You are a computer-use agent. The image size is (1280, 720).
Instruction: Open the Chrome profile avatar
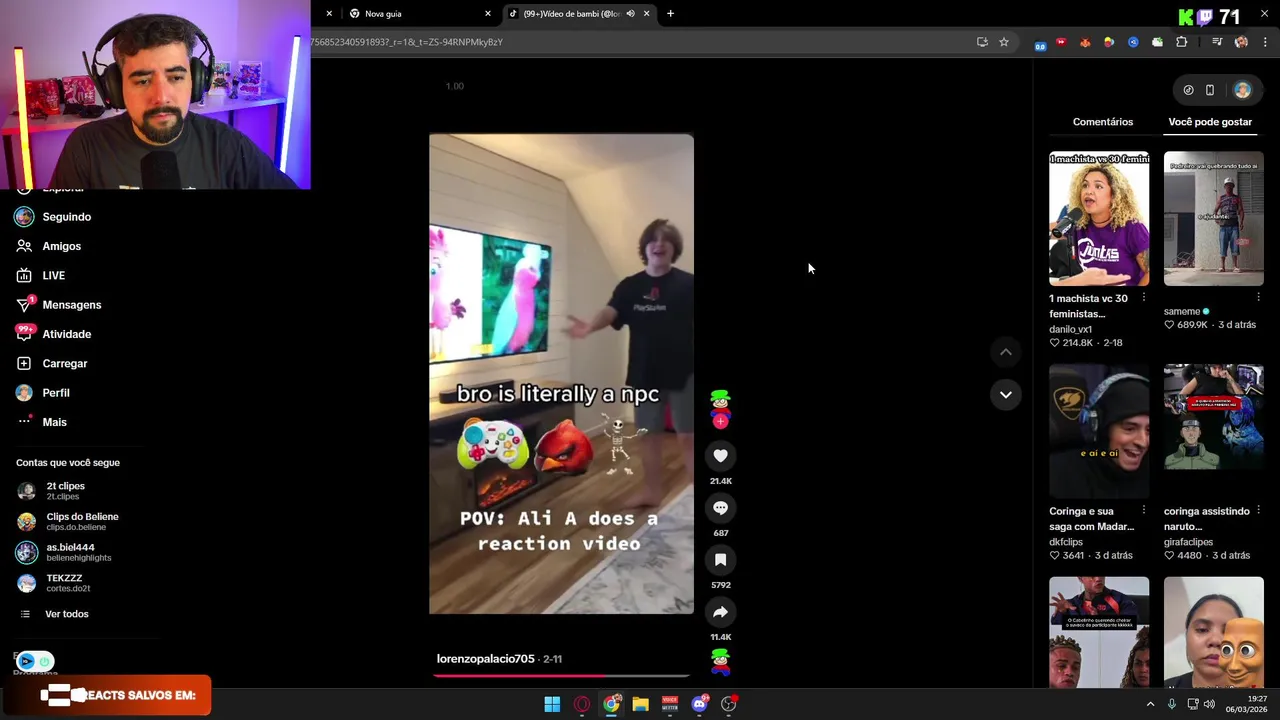tap(1241, 42)
